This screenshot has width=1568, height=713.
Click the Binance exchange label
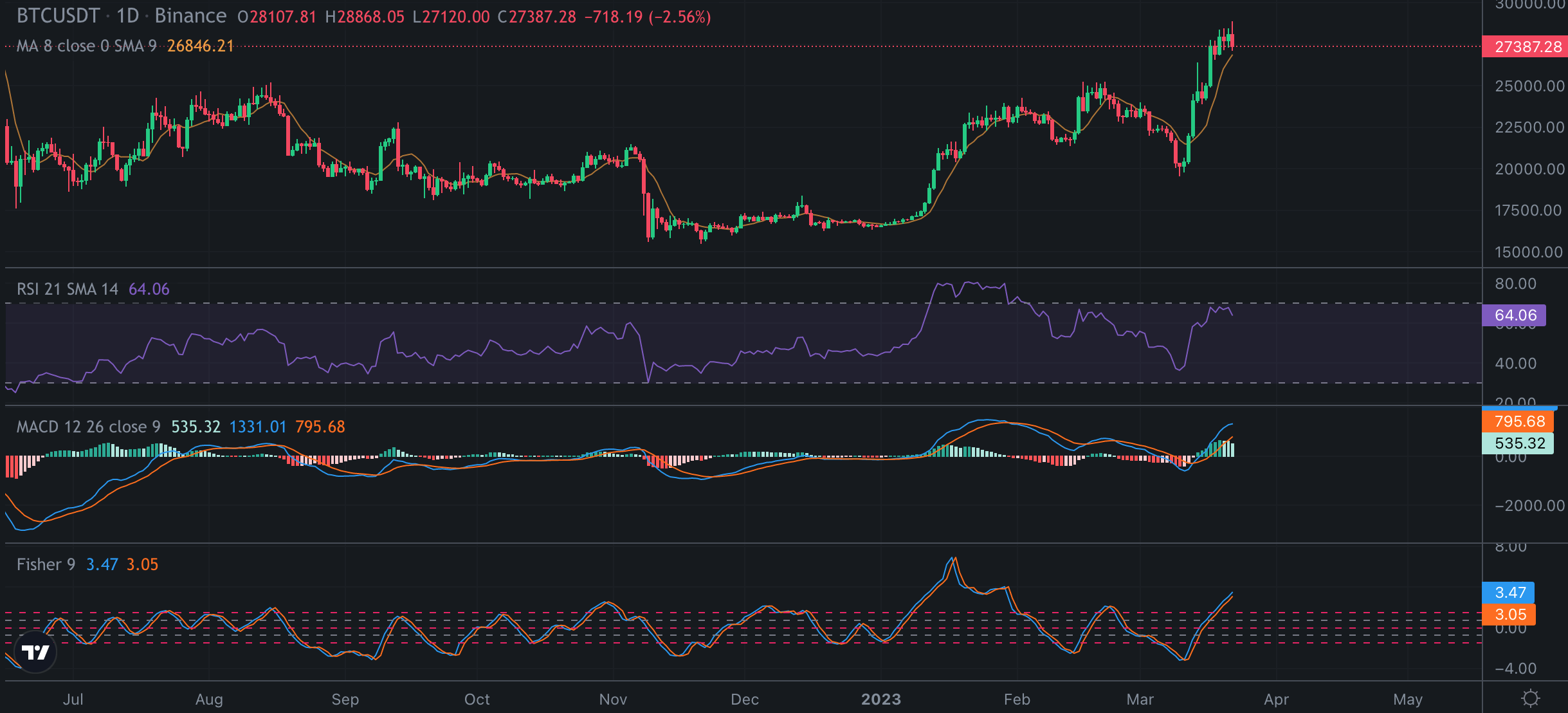190,16
